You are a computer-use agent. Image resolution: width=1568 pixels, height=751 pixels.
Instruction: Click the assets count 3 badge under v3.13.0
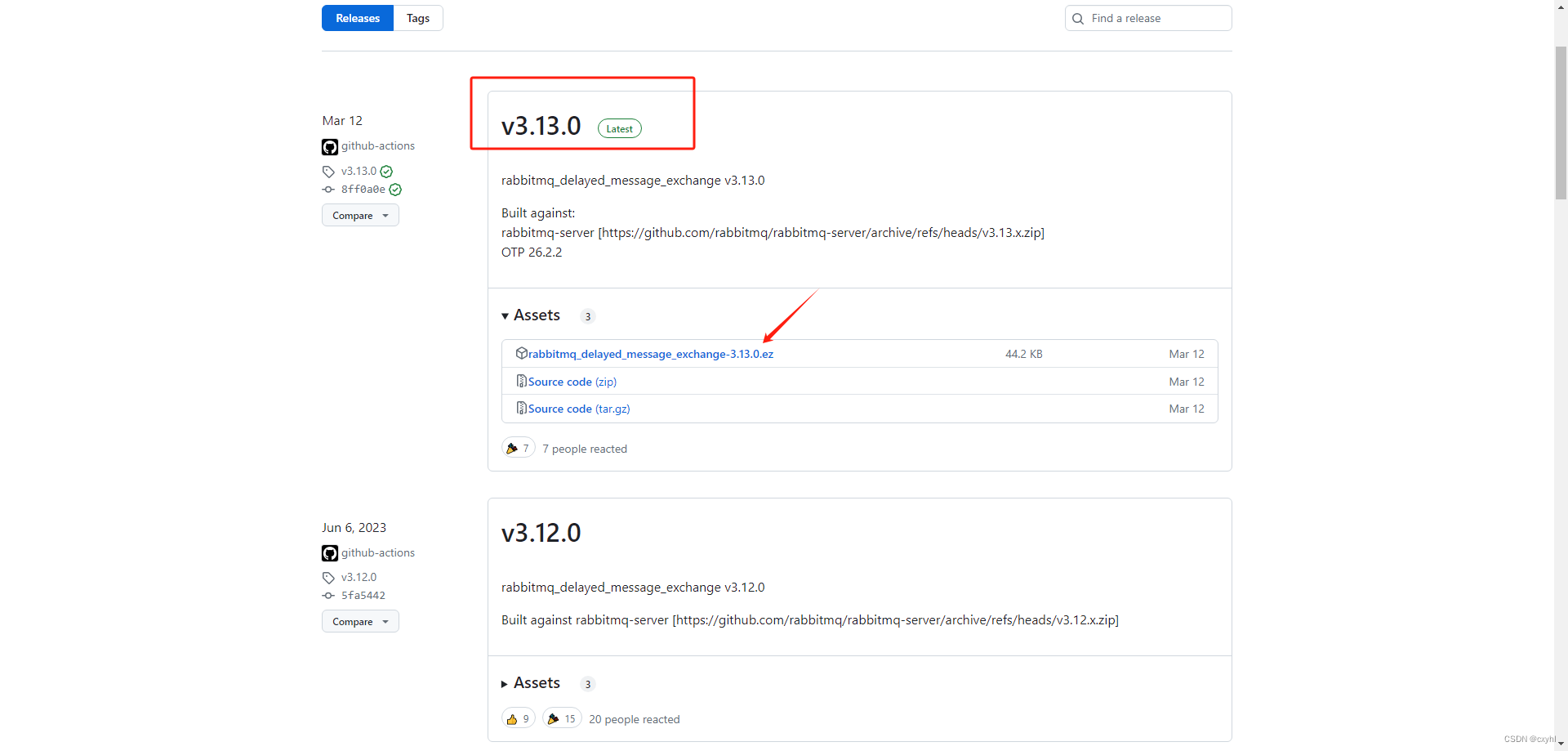(588, 317)
